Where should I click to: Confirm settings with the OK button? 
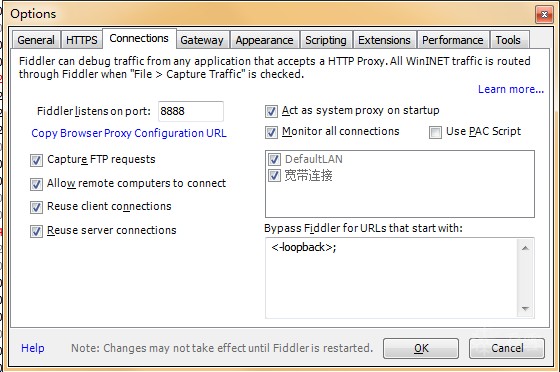coord(421,348)
